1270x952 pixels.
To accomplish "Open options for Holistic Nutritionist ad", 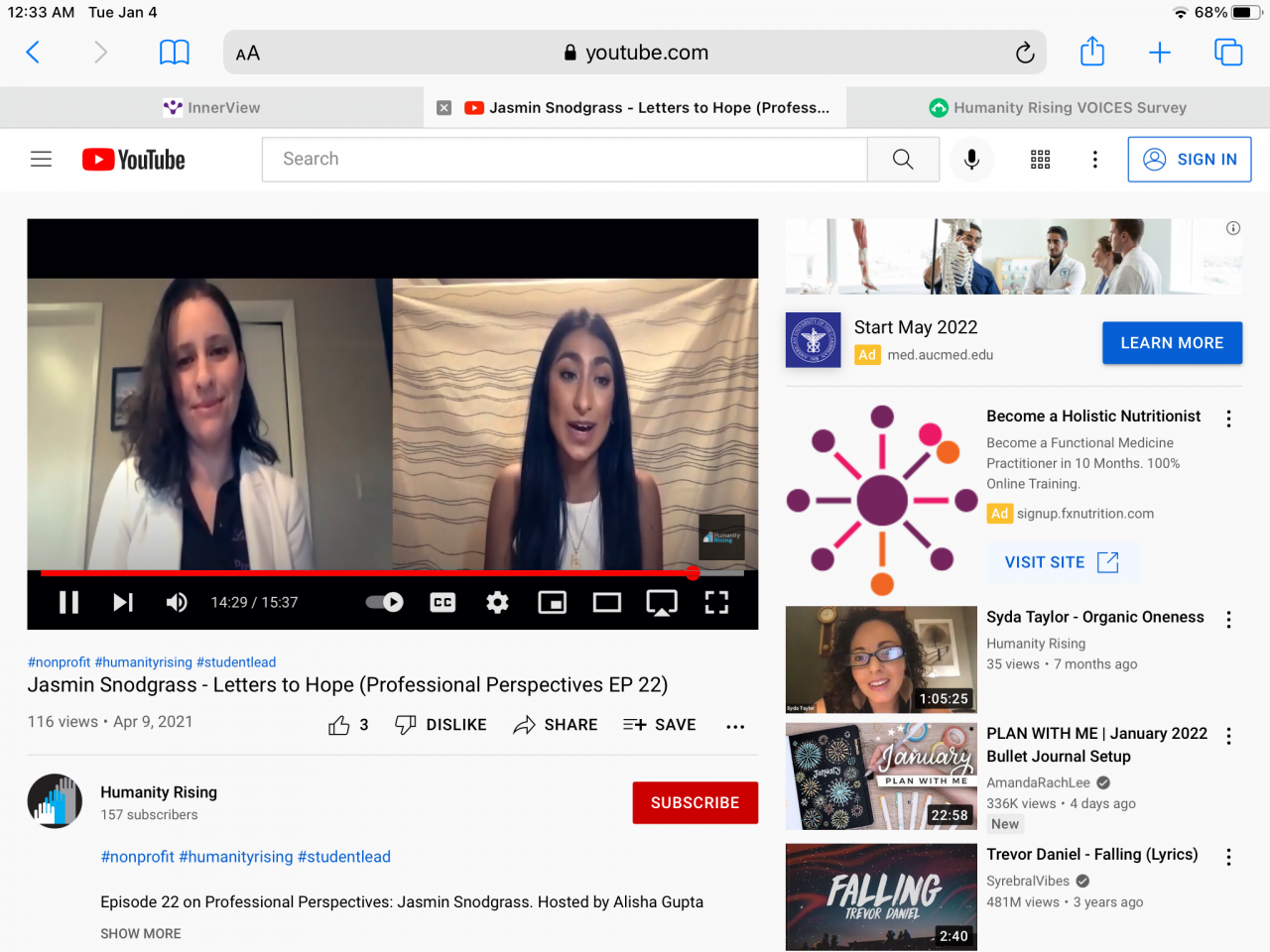I will coord(1228,418).
